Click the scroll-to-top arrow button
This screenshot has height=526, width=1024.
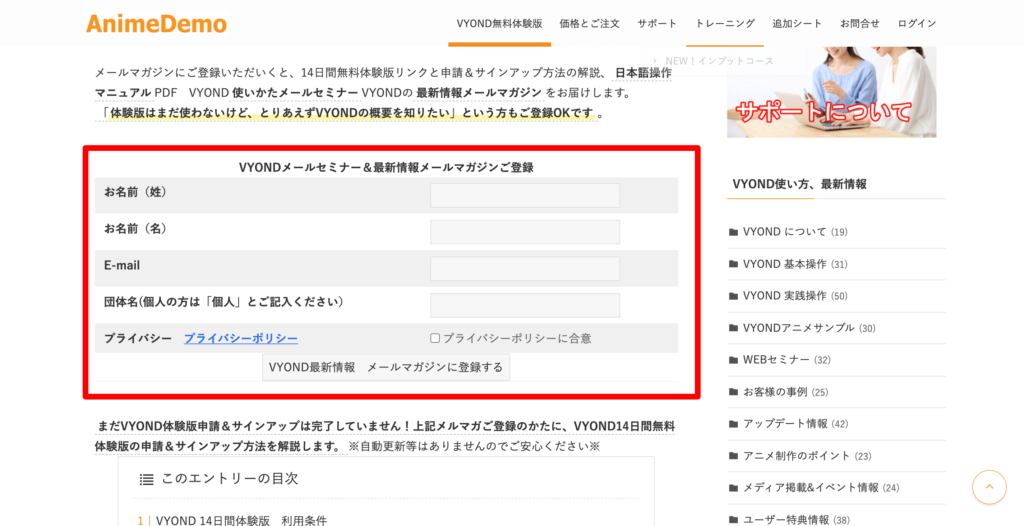point(989,487)
